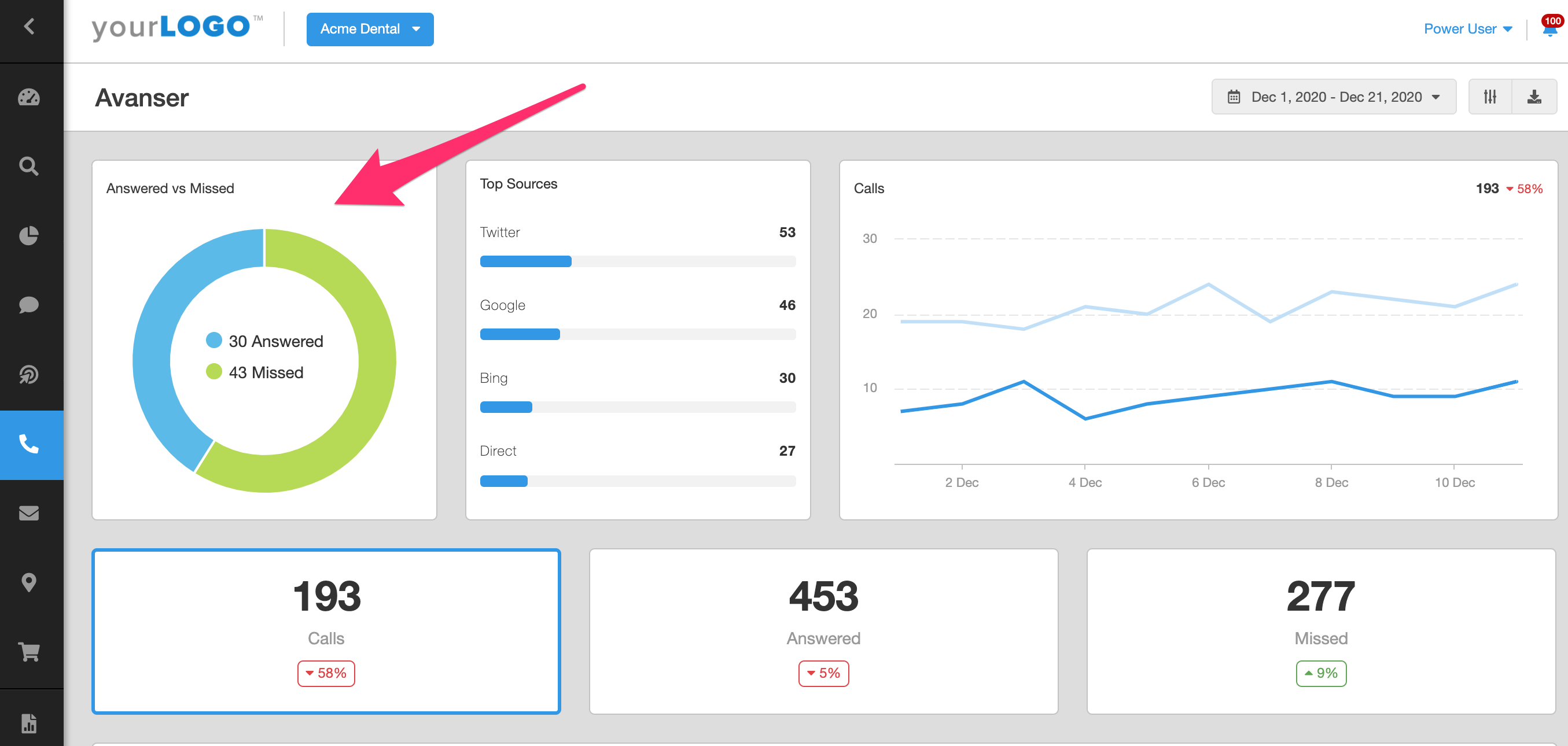Open the dashboard gauge icon

click(28, 97)
